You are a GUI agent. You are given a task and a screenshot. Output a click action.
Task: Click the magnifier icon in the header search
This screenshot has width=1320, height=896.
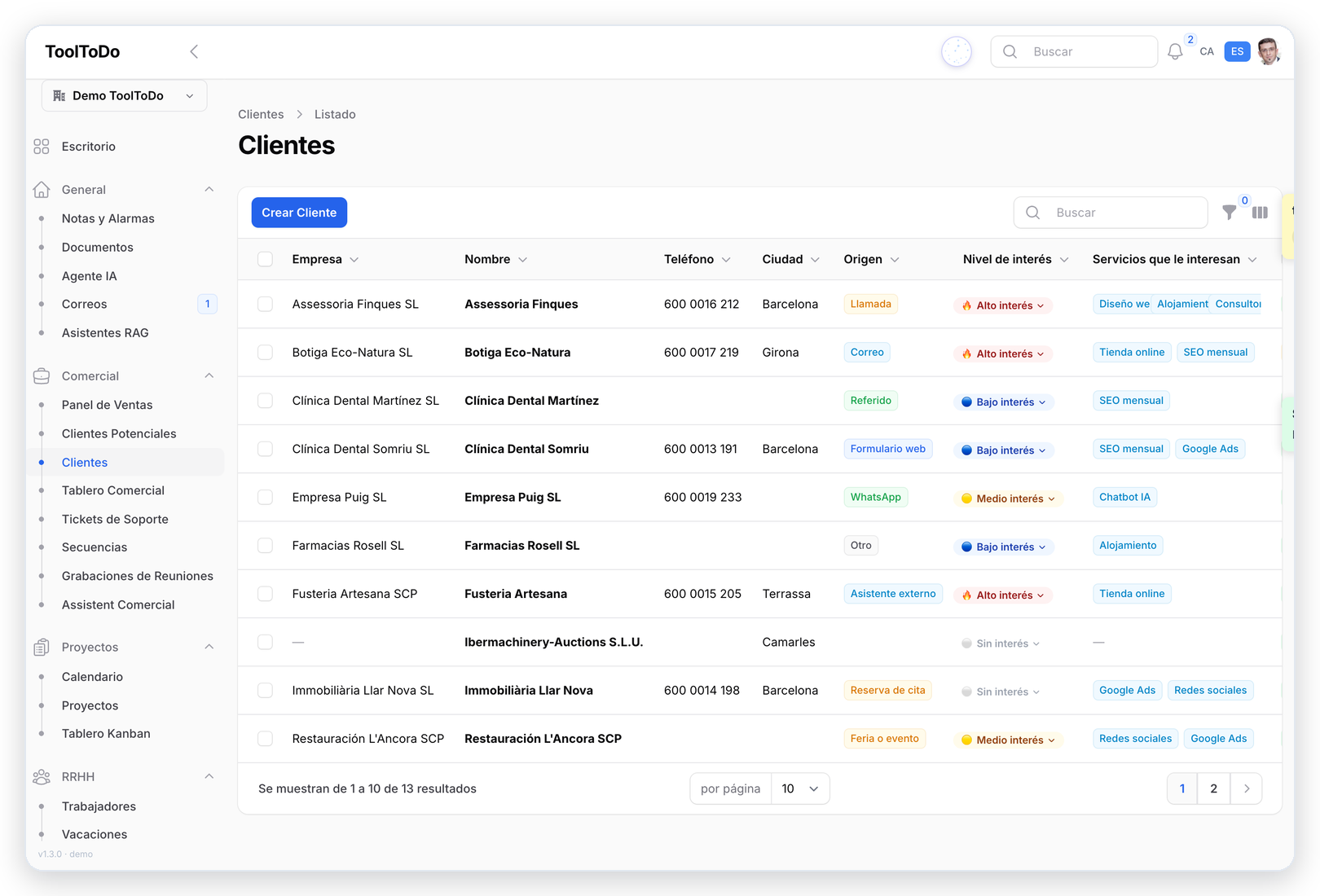pyautogui.click(x=1010, y=51)
